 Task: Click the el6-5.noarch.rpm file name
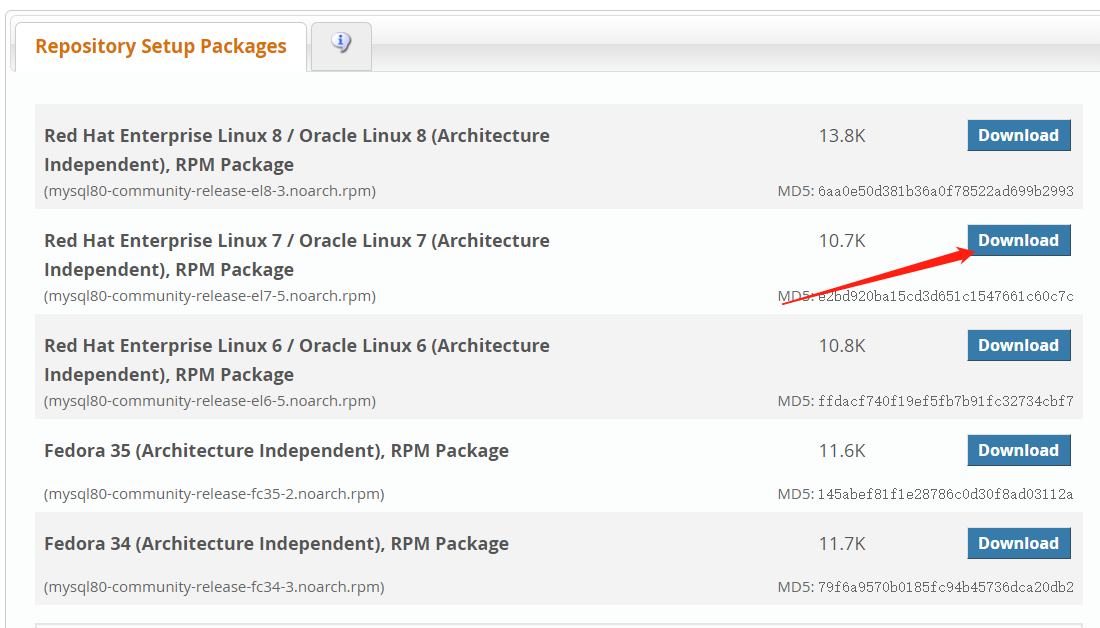click(210, 401)
